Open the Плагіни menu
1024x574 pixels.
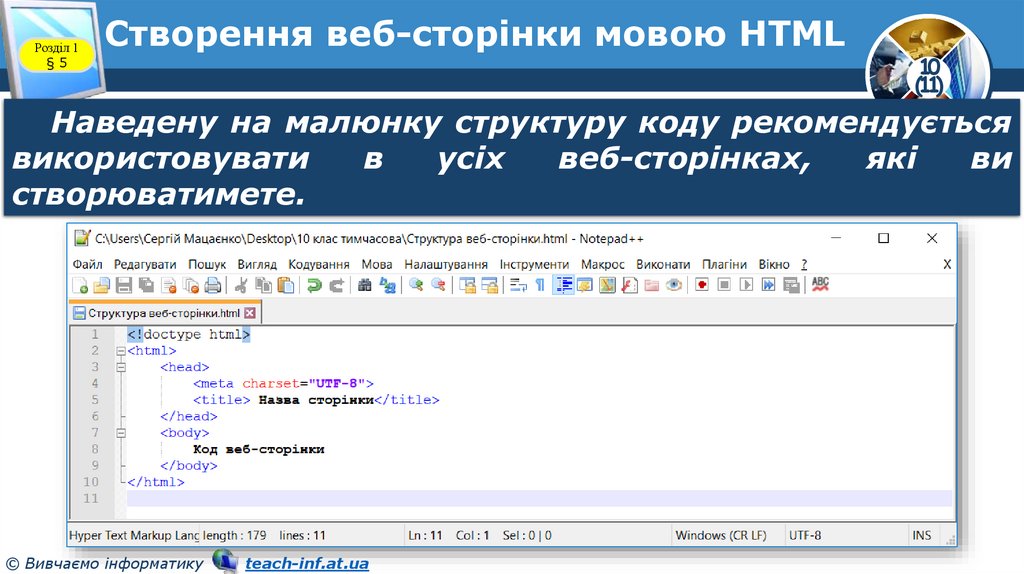point(724,264)
